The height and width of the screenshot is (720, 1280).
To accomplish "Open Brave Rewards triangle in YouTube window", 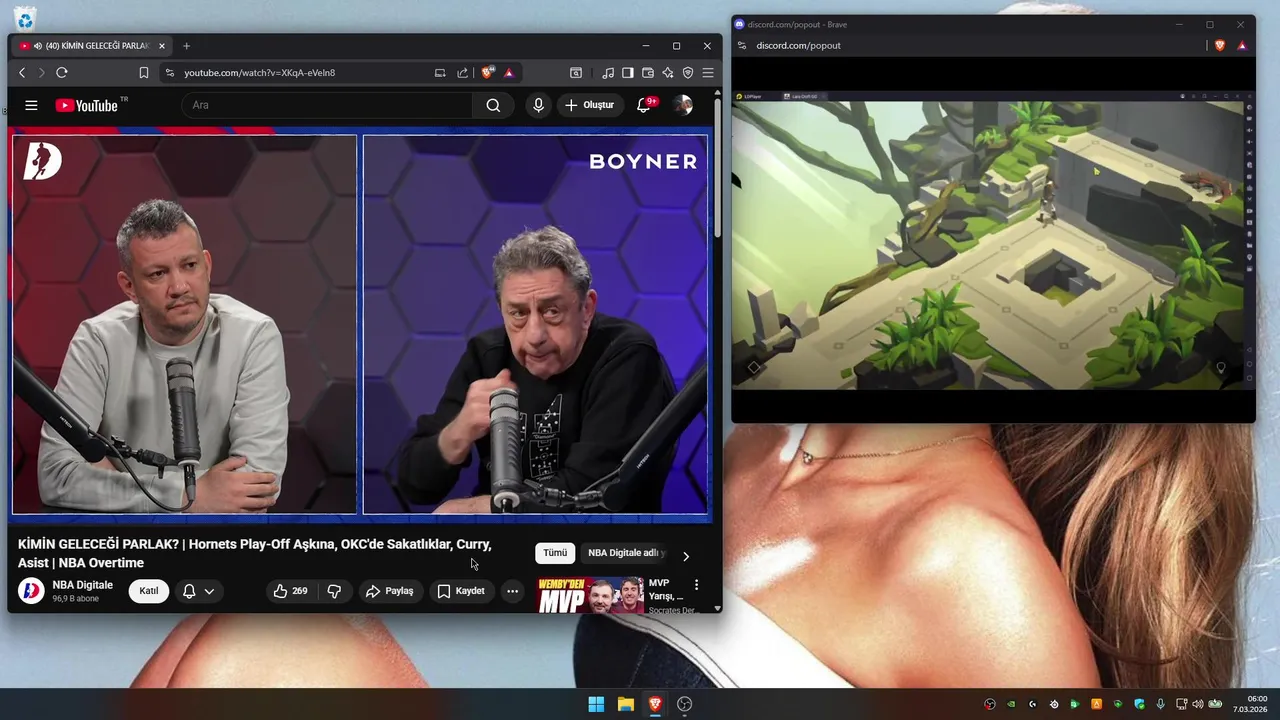I will pos(509,73).
